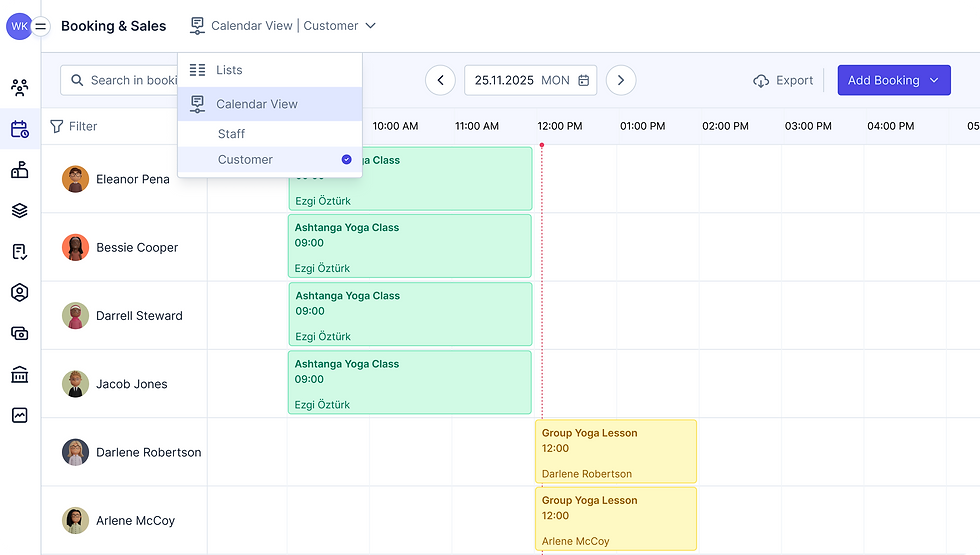Select the Customer calendar view option
This screenshot has width=980, height=555.
(245, 160)
